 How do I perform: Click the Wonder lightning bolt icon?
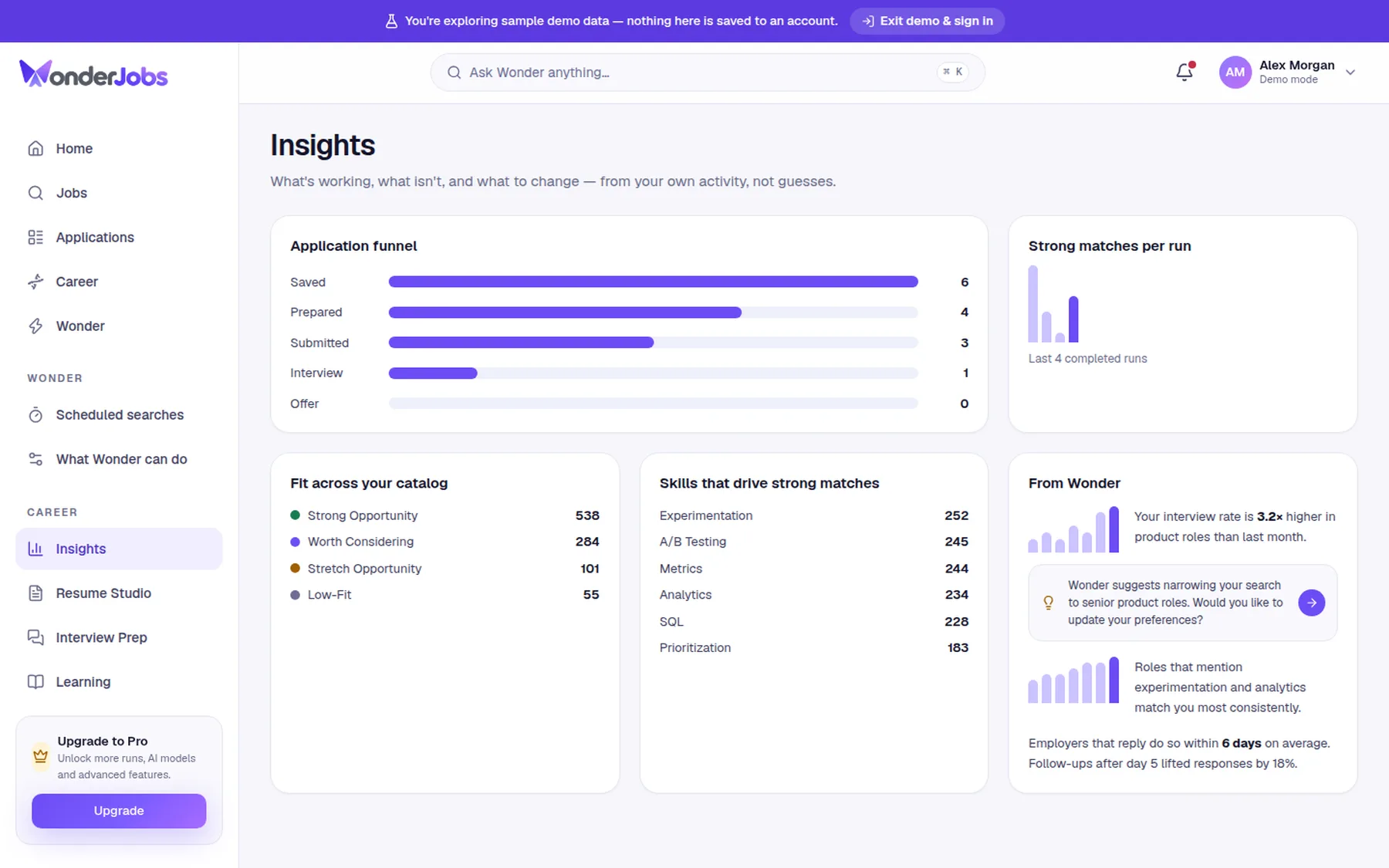(35, 326)
